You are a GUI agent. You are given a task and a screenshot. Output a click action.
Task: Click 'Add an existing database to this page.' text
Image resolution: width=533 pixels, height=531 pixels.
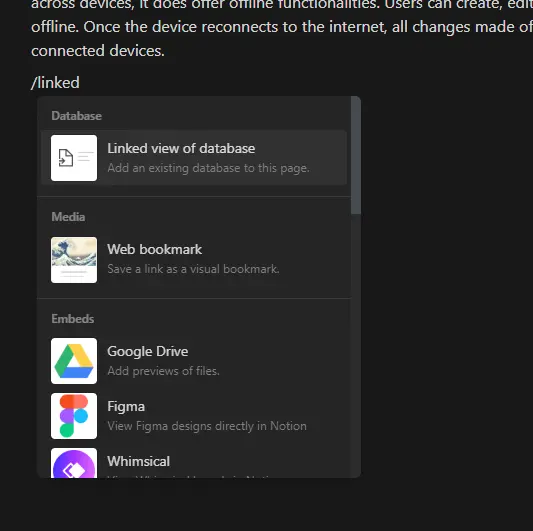pyautogui.click(x=208, y=168)
